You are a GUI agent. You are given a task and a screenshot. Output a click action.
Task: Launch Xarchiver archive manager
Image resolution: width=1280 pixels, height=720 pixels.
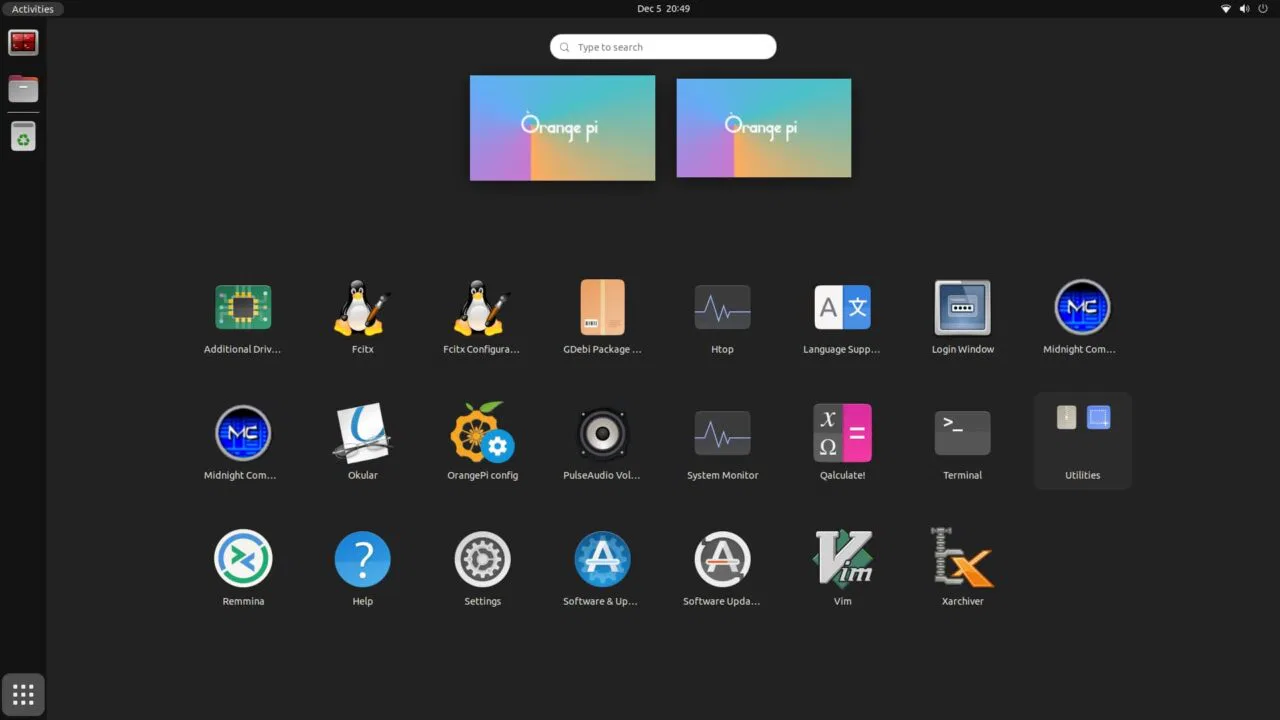coord(962,559)
